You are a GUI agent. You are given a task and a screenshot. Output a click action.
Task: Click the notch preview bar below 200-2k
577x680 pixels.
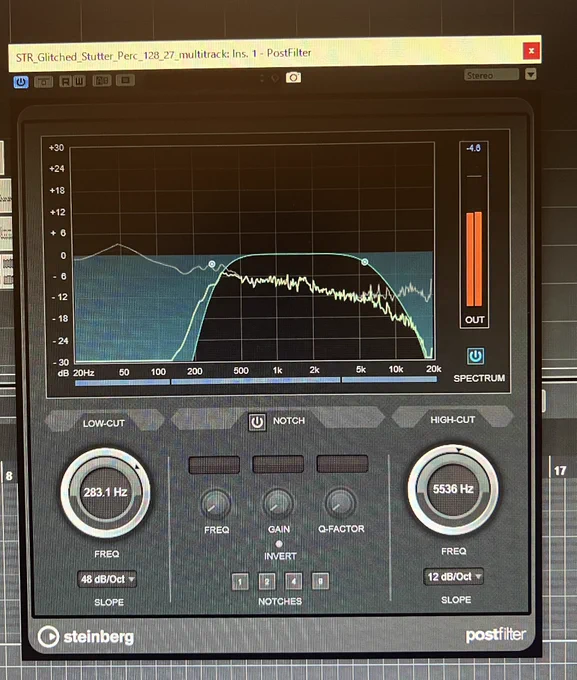coord(256,381)
